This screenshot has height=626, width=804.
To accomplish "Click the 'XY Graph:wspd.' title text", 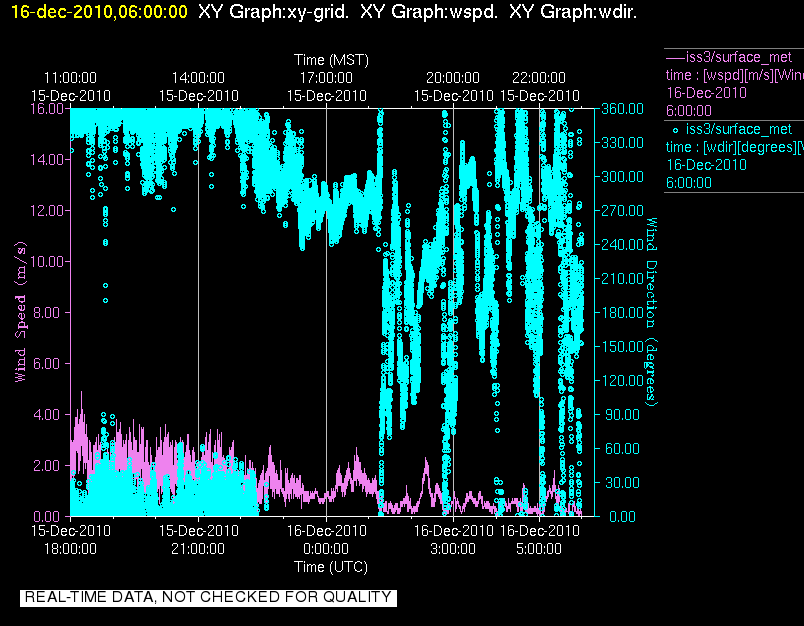I will [429, 11].
